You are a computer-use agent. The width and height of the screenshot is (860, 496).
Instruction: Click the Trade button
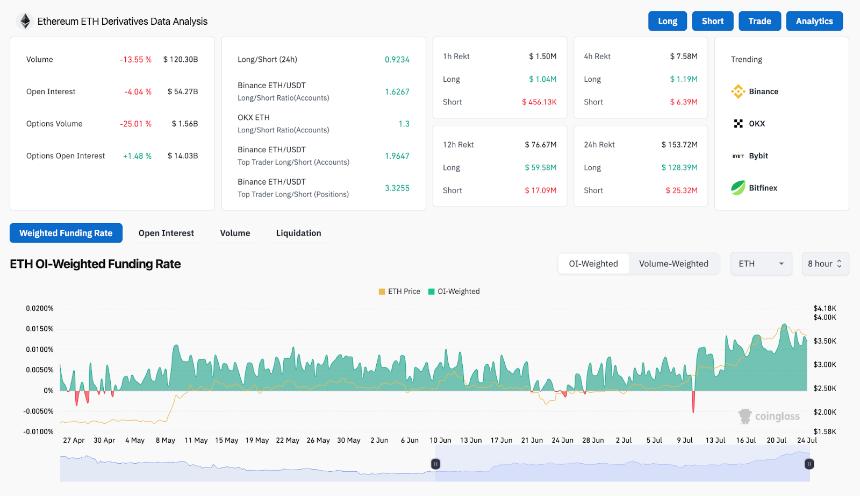tap(760, 21)
